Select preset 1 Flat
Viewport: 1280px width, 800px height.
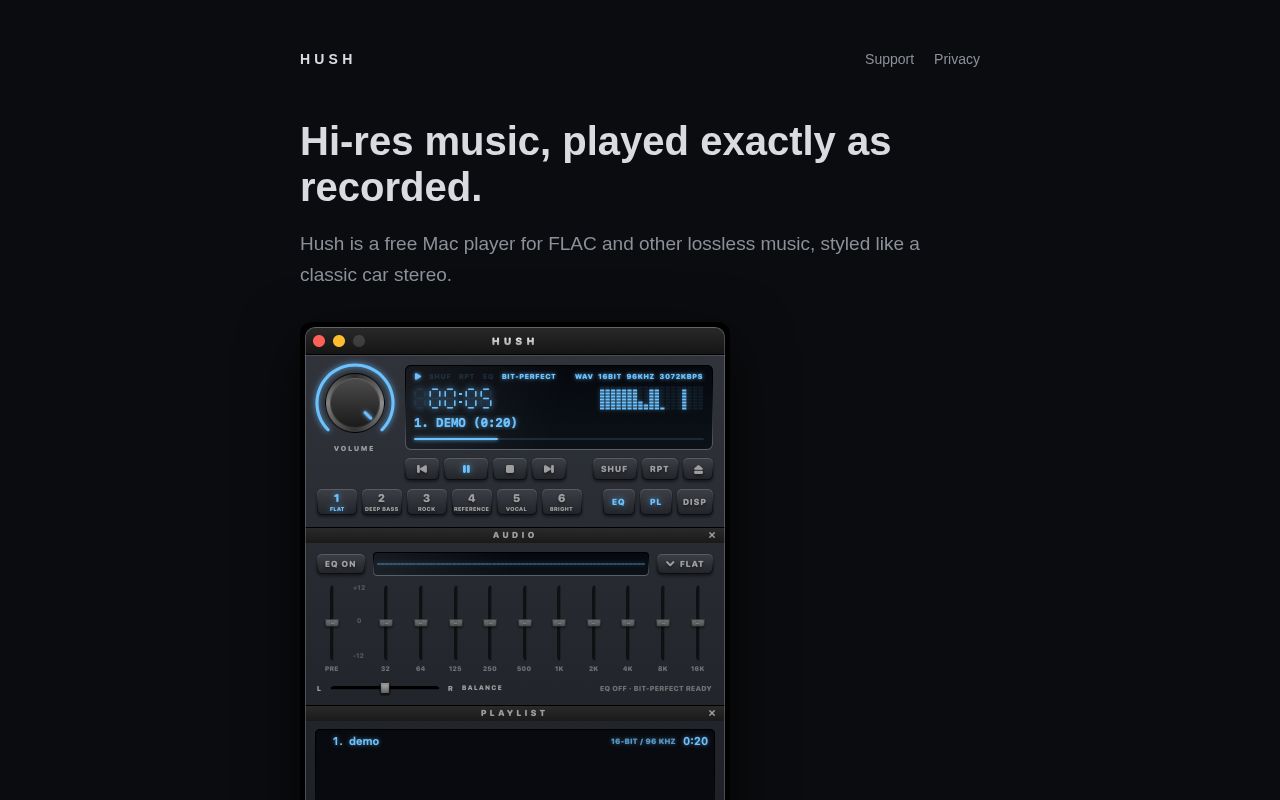pyautogui.click(x=337, y=502)
